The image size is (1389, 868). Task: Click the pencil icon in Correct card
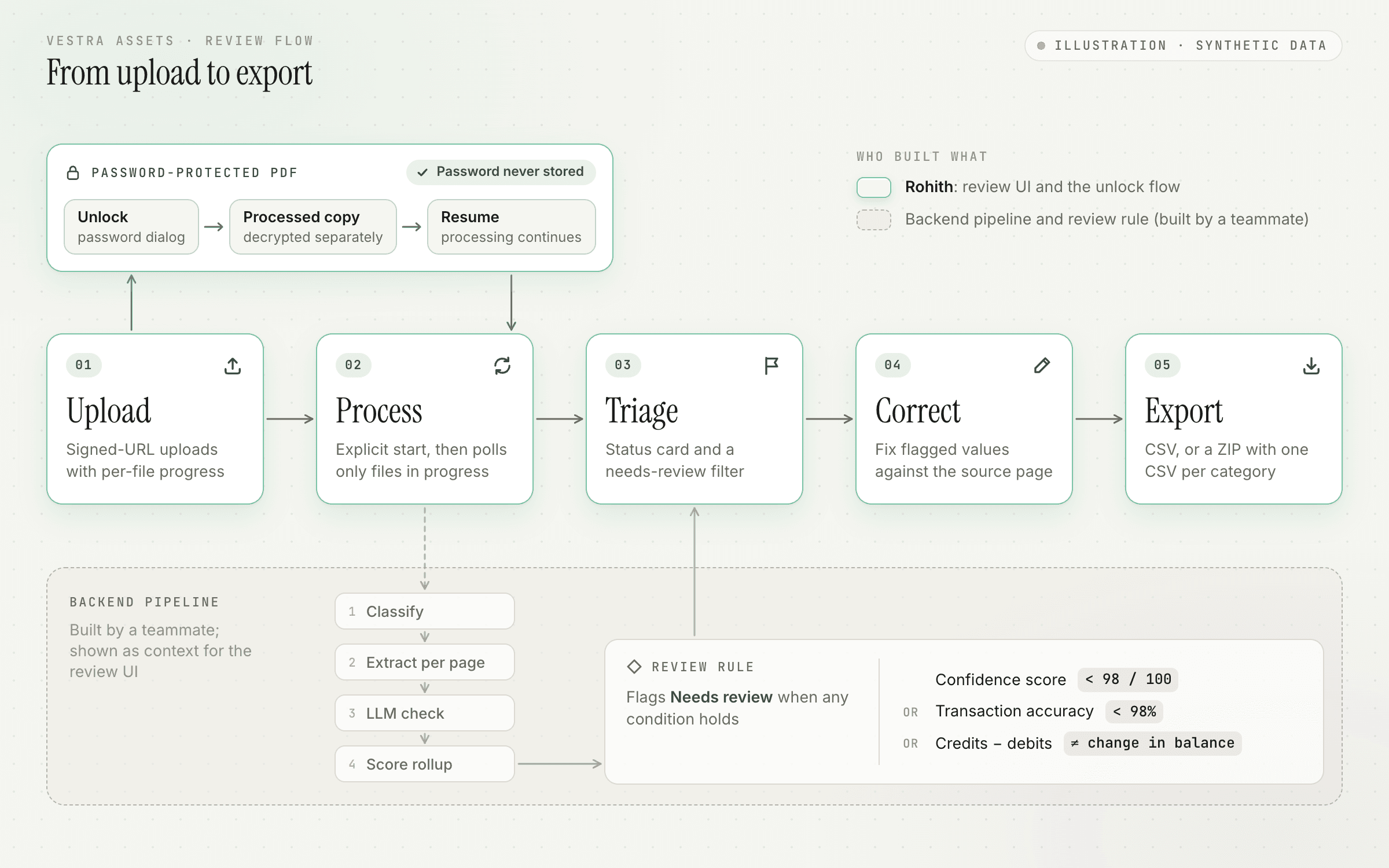coord(1042,366)
